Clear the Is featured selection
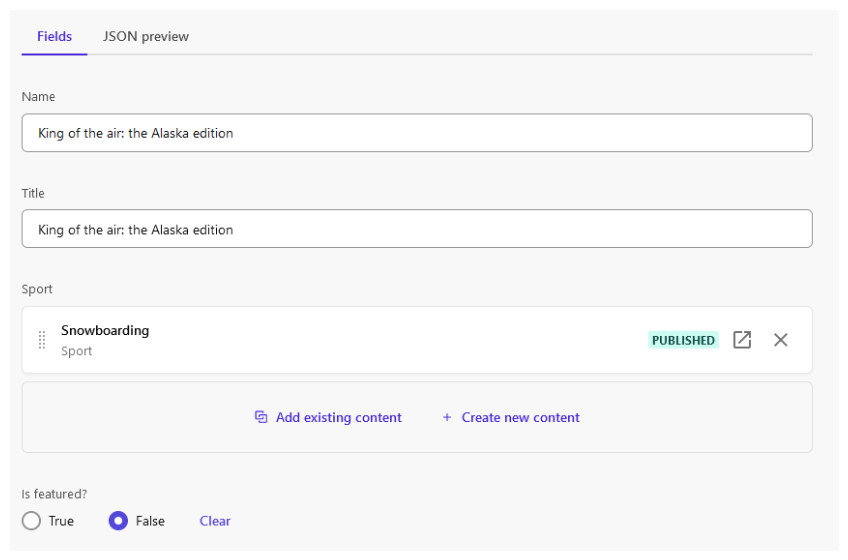 coord(215,521)
